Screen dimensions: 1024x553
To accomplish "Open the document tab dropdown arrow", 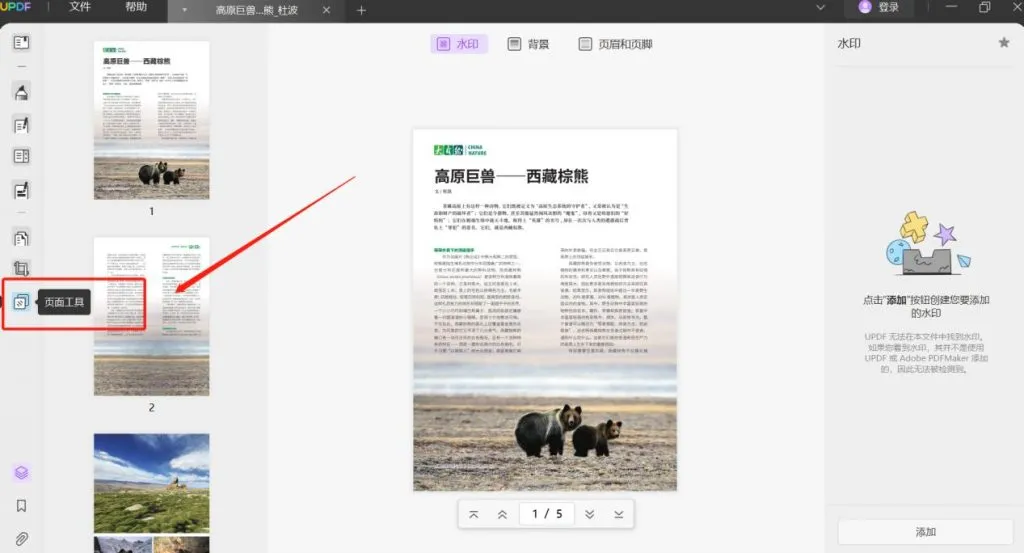I will tap(185, 10).
